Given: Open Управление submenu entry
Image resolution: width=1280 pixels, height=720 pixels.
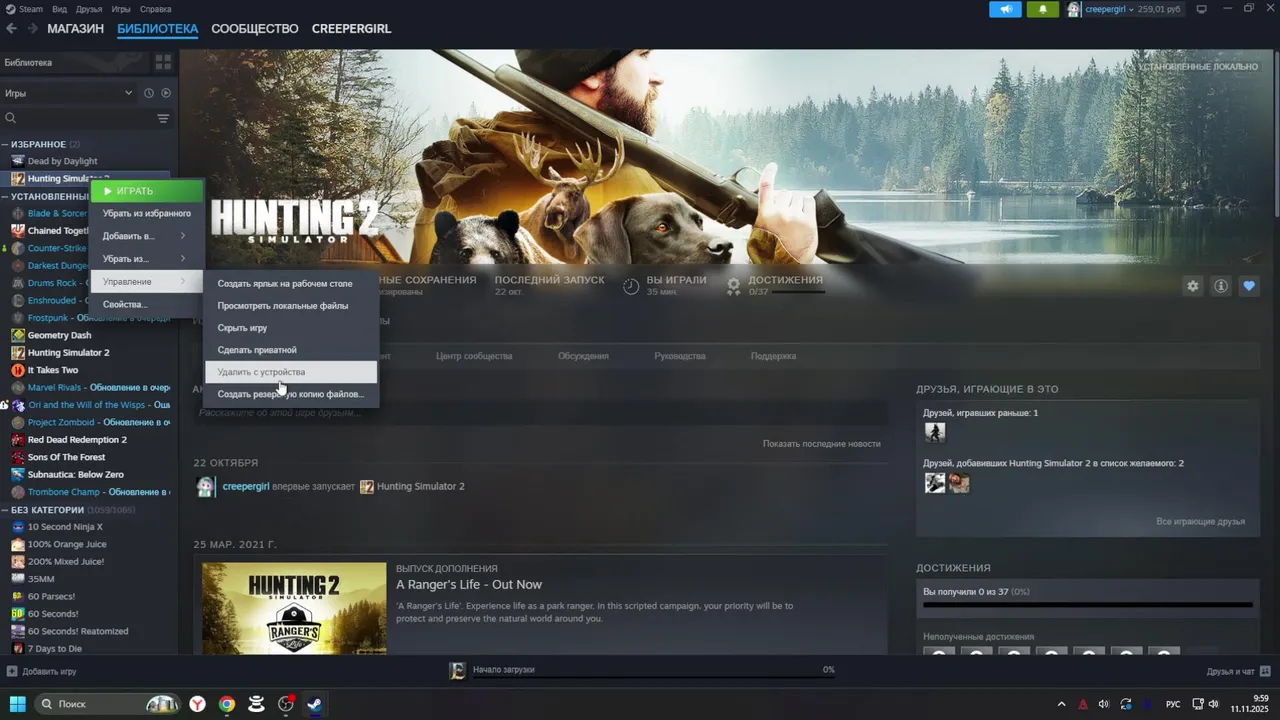Looking at the screenshot, I should point(147,282).
